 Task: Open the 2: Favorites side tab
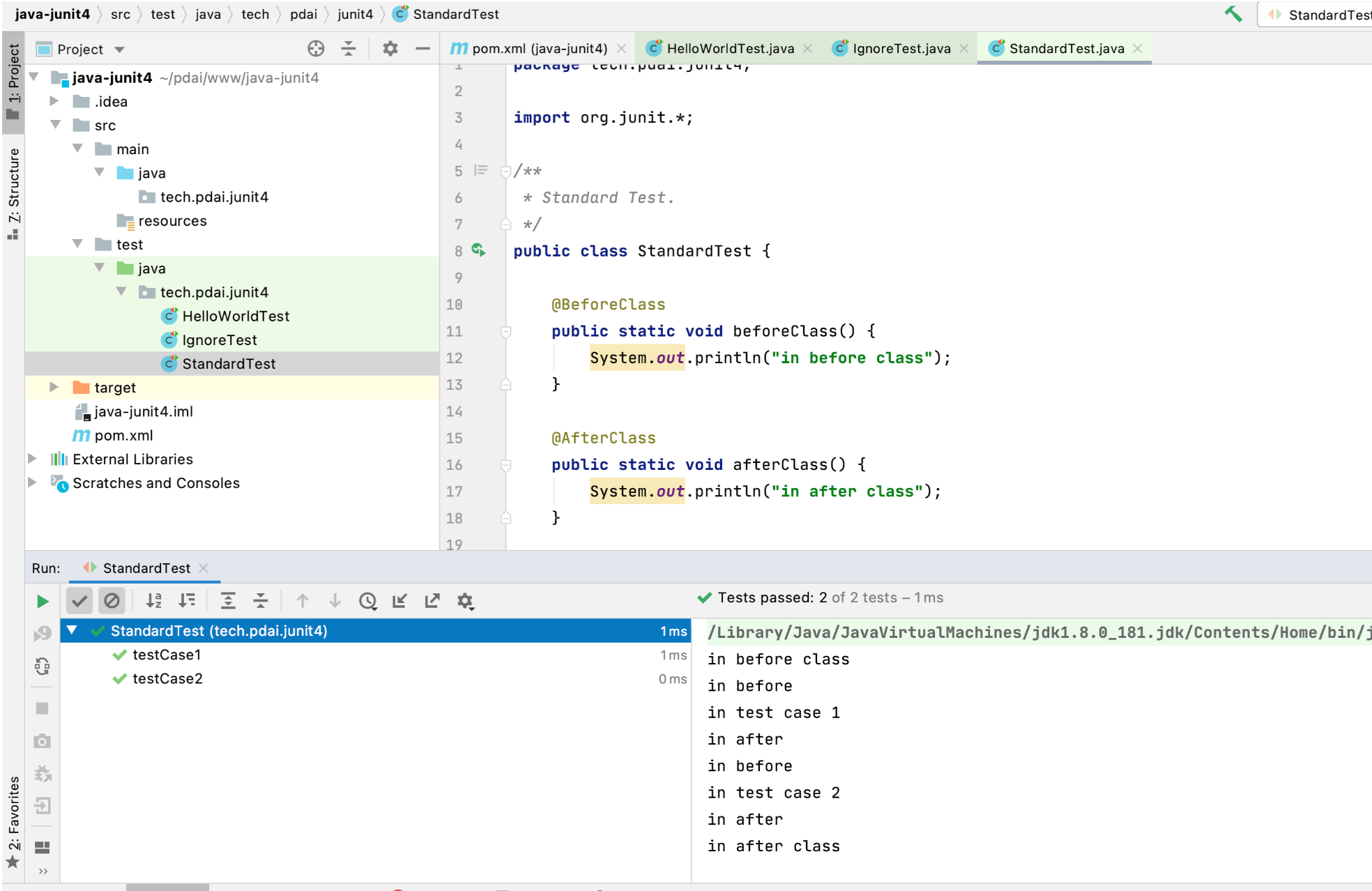point(13,823)
